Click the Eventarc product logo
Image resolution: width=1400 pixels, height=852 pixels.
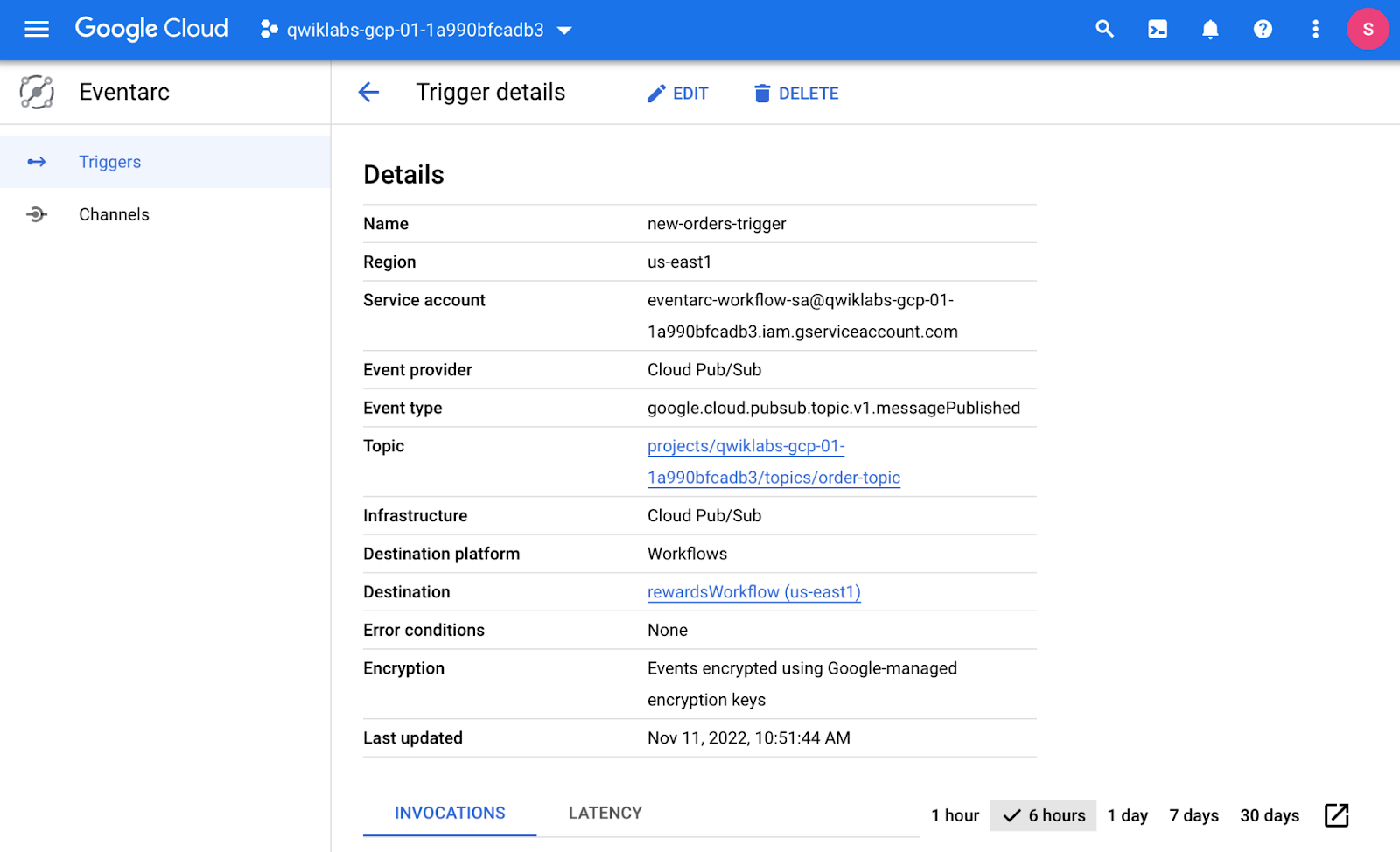click(x=37, y=92)
